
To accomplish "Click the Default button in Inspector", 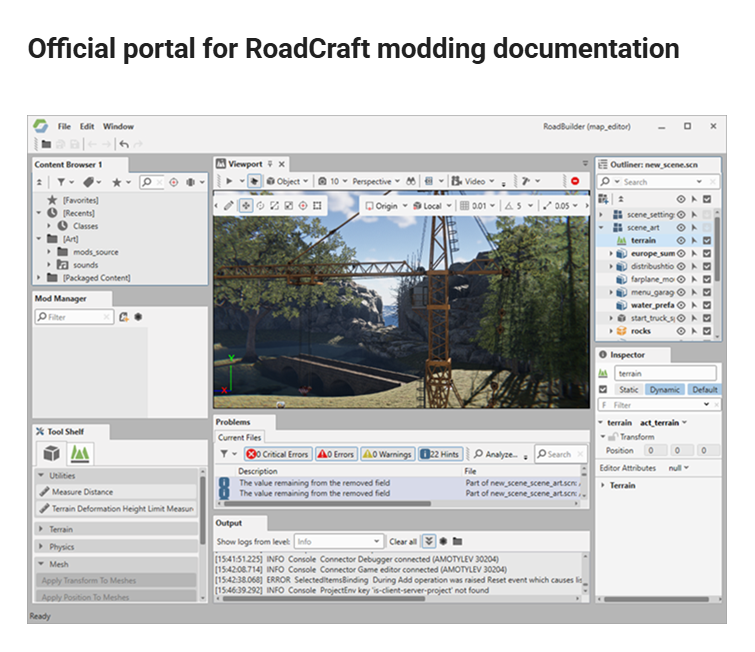I will [704, 389].
